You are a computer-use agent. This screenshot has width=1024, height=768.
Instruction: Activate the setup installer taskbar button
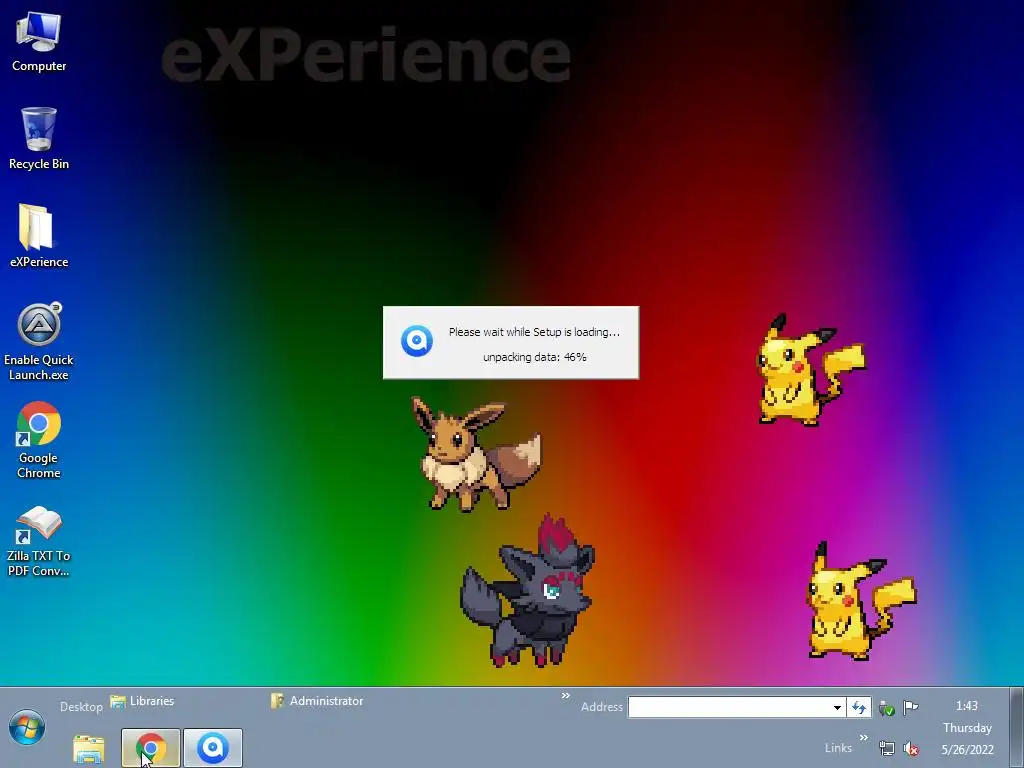click(213, 748)
